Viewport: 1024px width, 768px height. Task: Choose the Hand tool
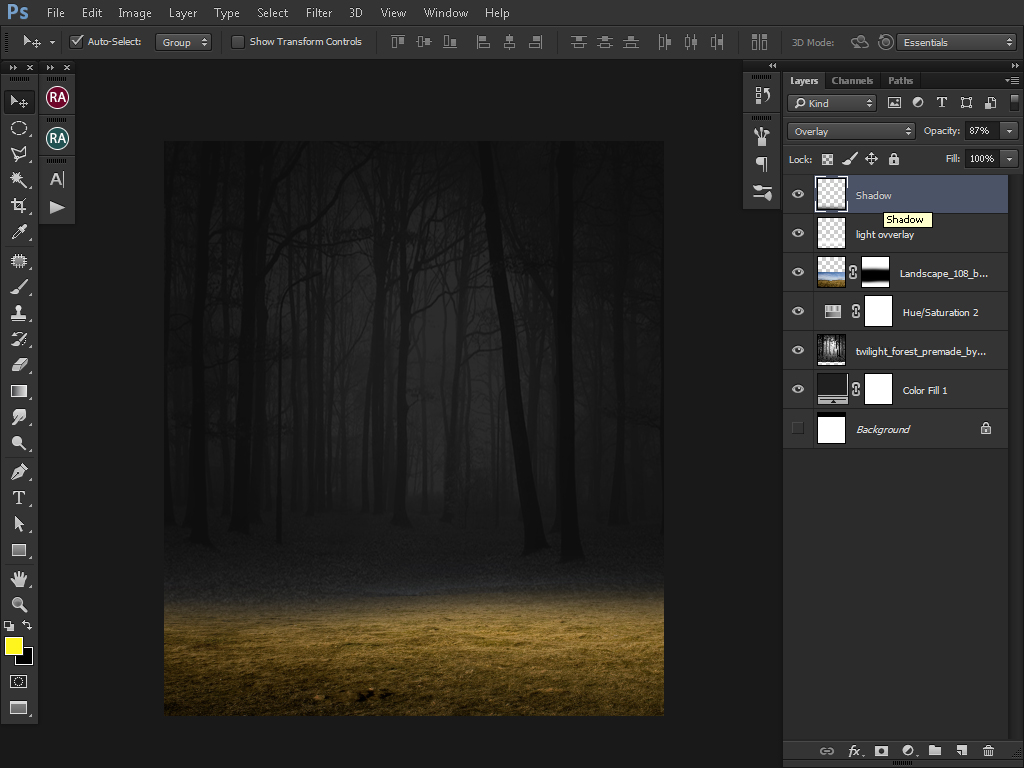point(18,579)
